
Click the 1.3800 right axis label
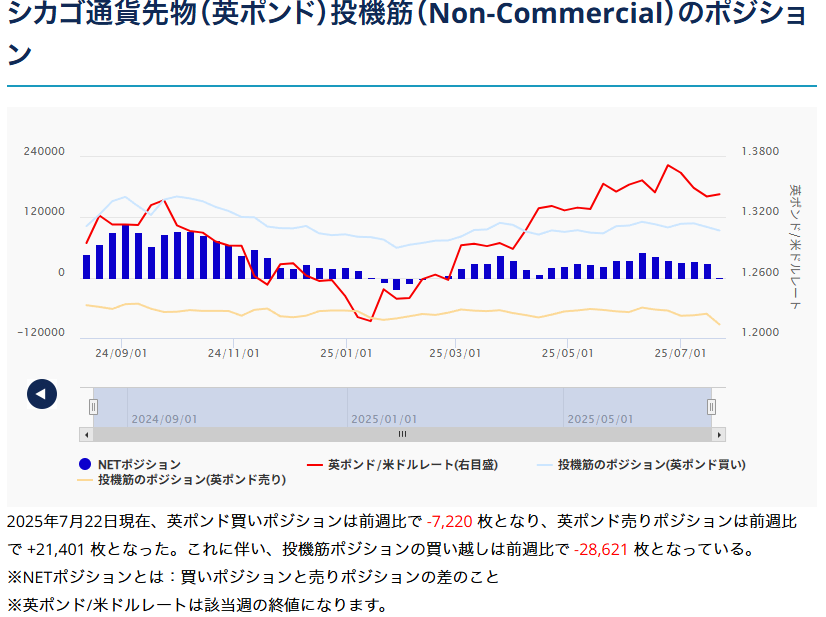pos(760,151)
